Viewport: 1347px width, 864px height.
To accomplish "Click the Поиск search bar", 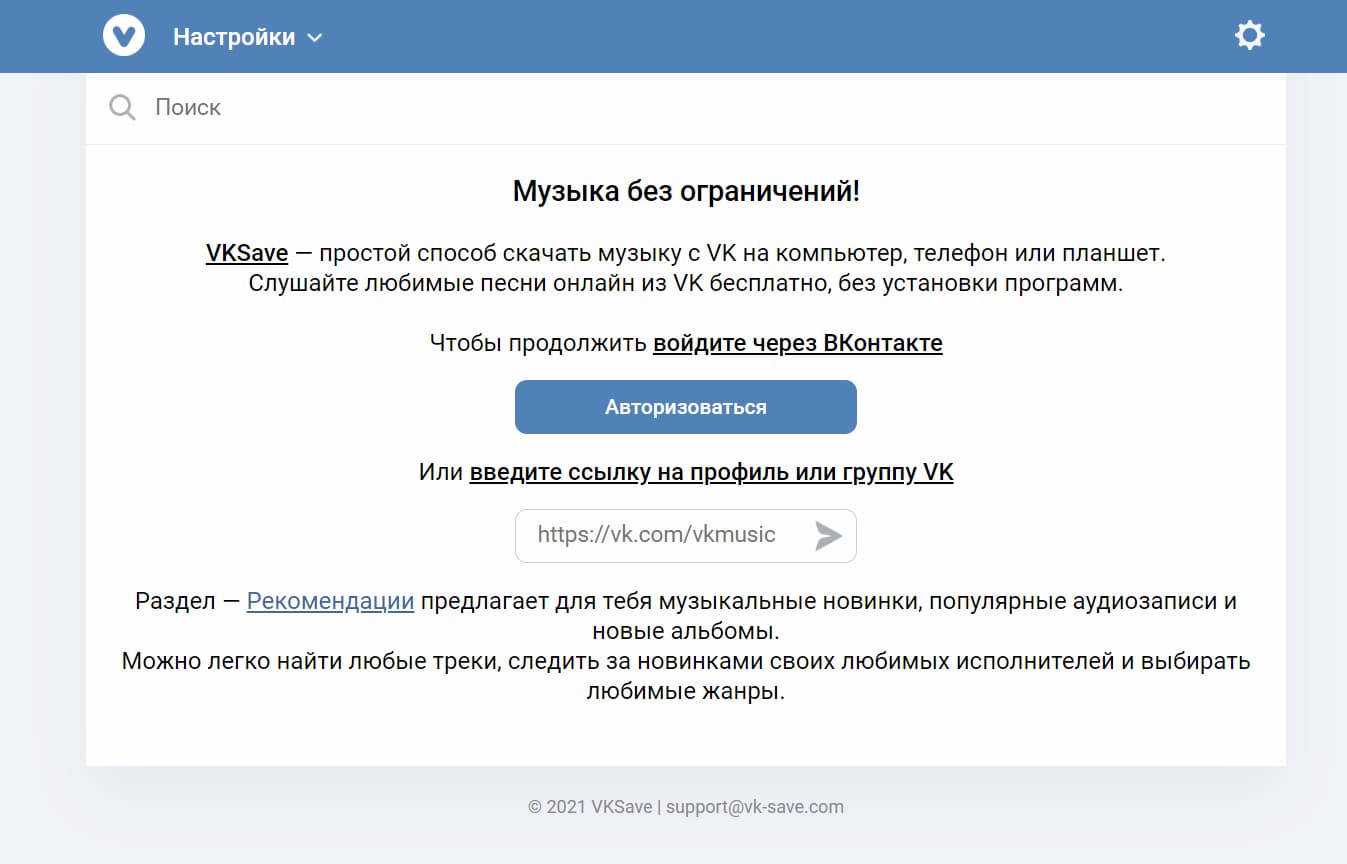I will (300, 107).
